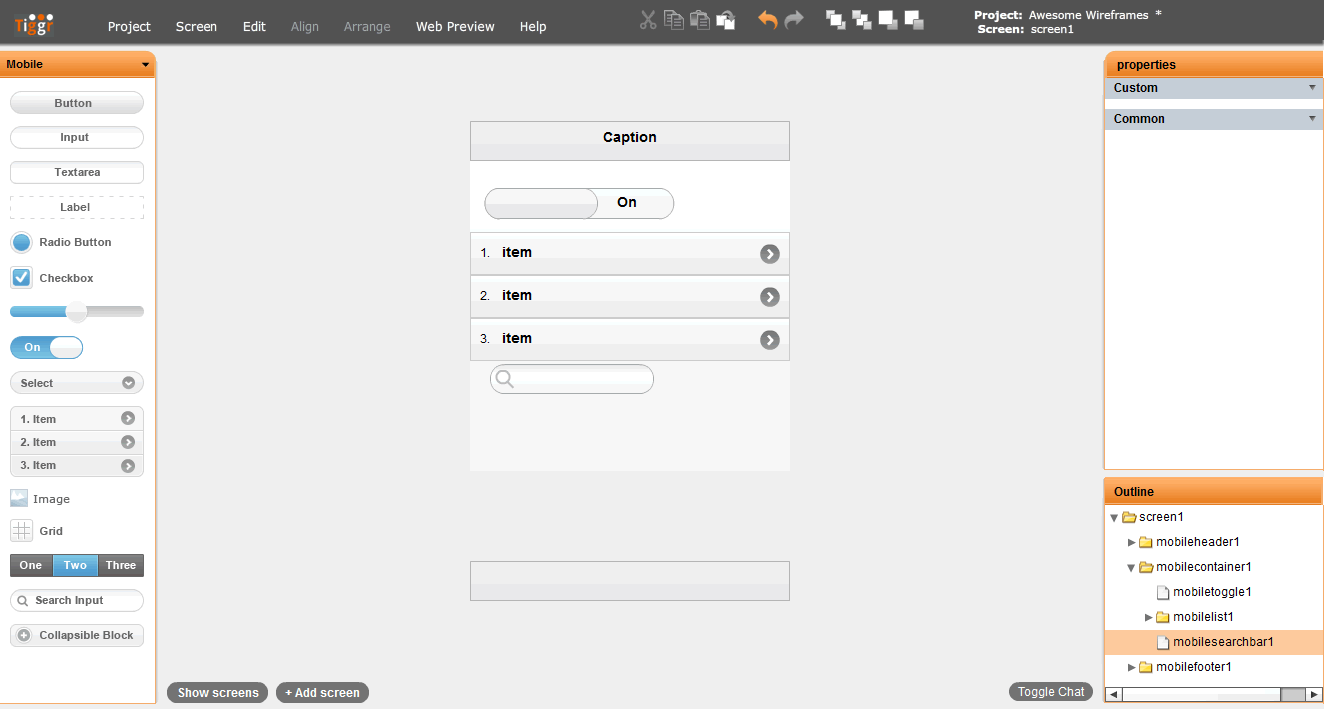Click the On toggle switch on canvas
1324x709 pixels.
(x=579, y=203)
